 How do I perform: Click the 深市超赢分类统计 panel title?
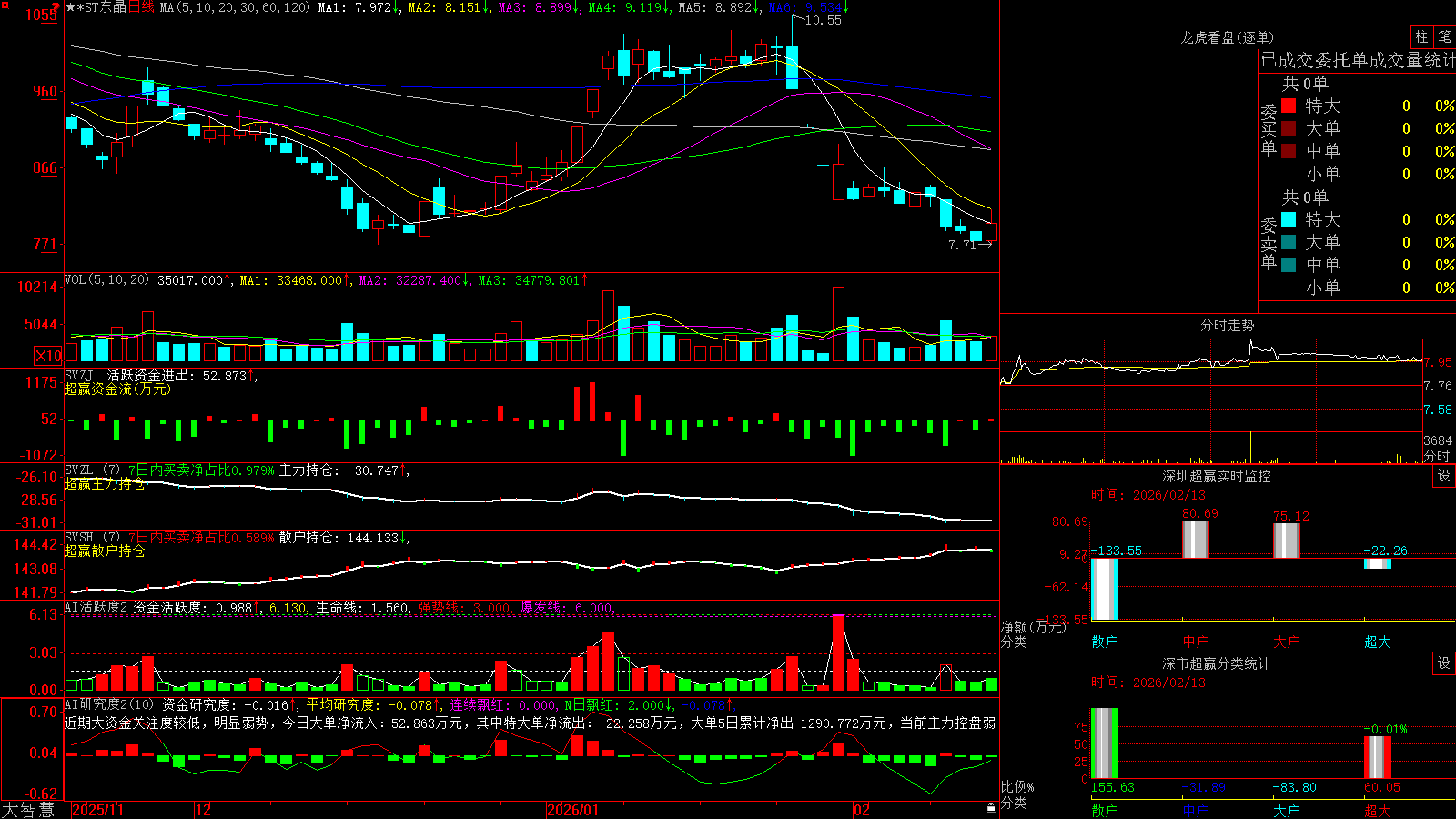[1216, 663]
